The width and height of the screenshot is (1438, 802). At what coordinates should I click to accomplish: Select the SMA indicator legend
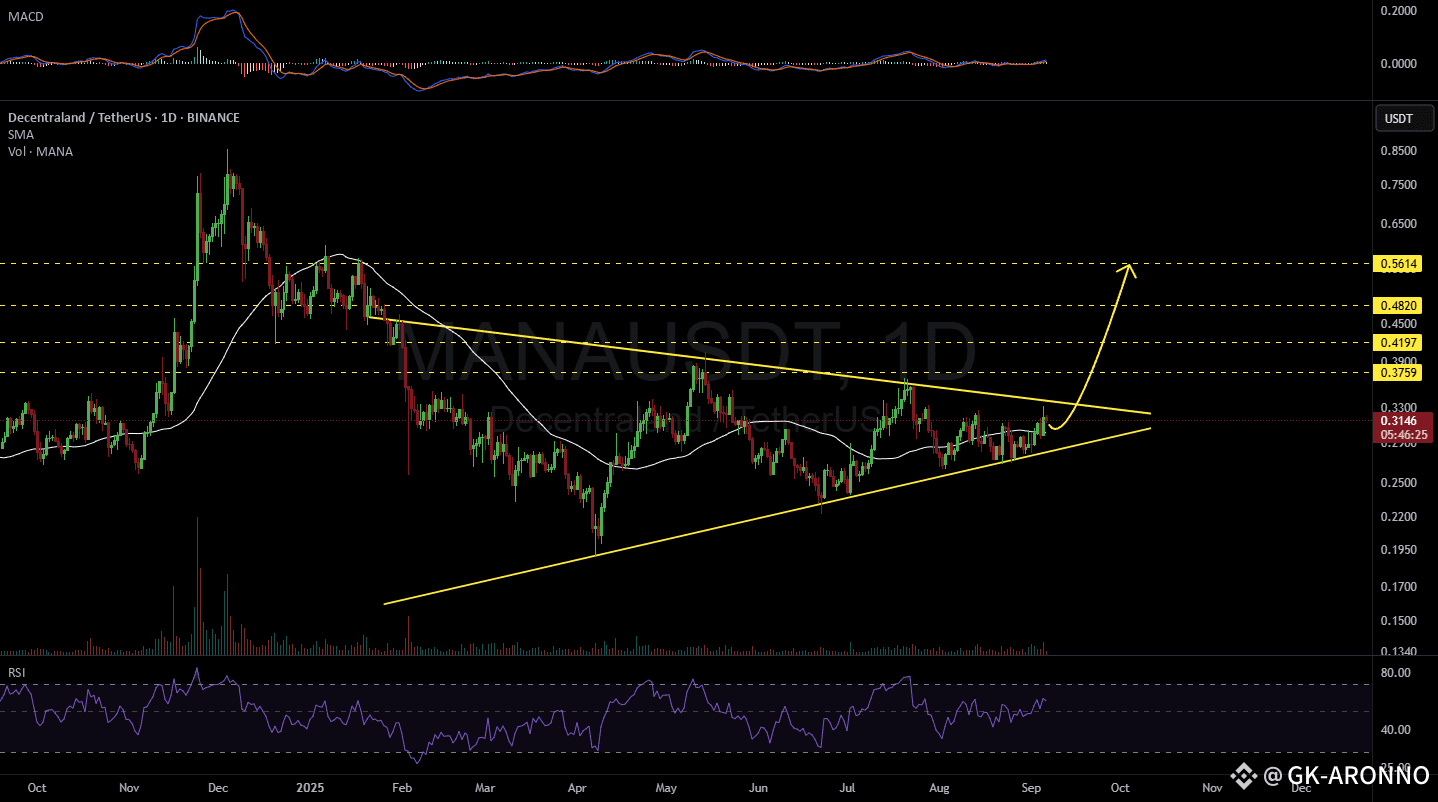coord(19,134)
